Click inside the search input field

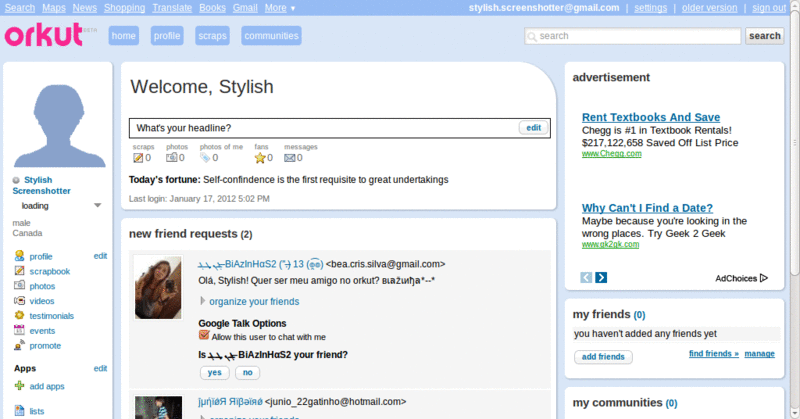[633, 36]
